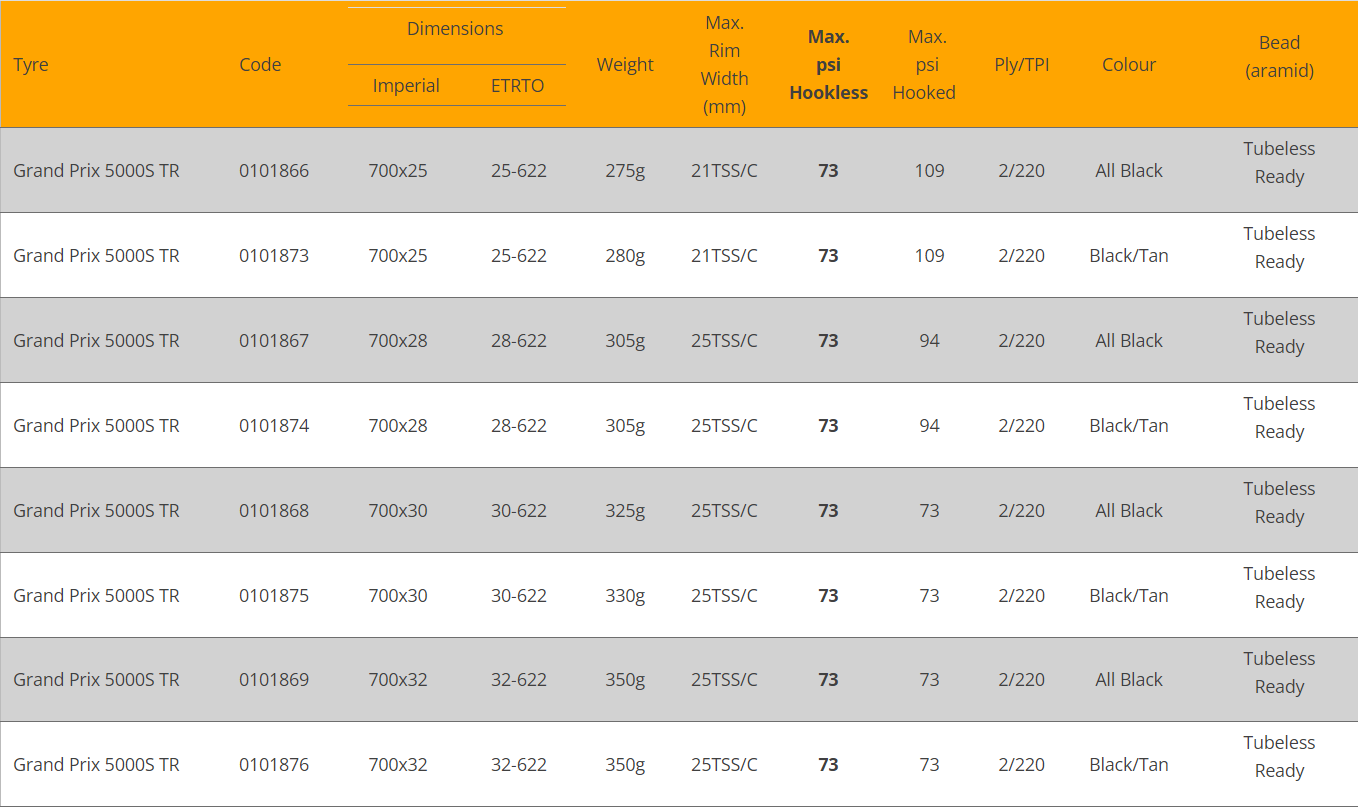Image resolution: width=1358 pixels, height=807 pixels.
Task: Click the Bead (aramid) header
Action: 1280,57
